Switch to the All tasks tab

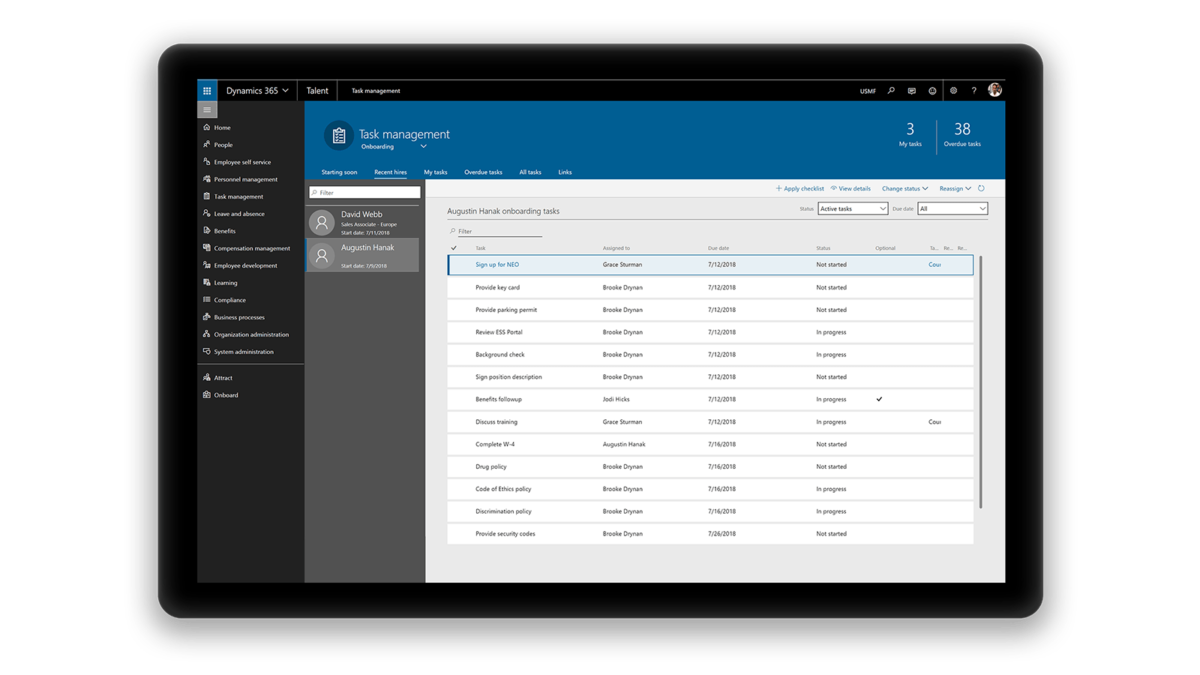(x=530, y=171)
